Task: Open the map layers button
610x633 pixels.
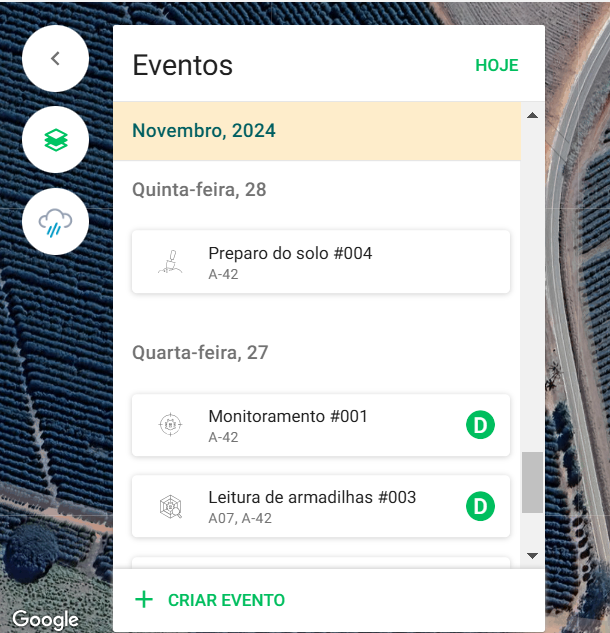Action: click(56, 140)
